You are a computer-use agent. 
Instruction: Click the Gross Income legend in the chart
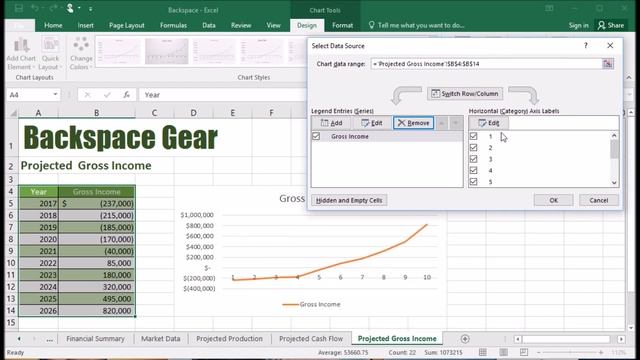pos(311,304)
